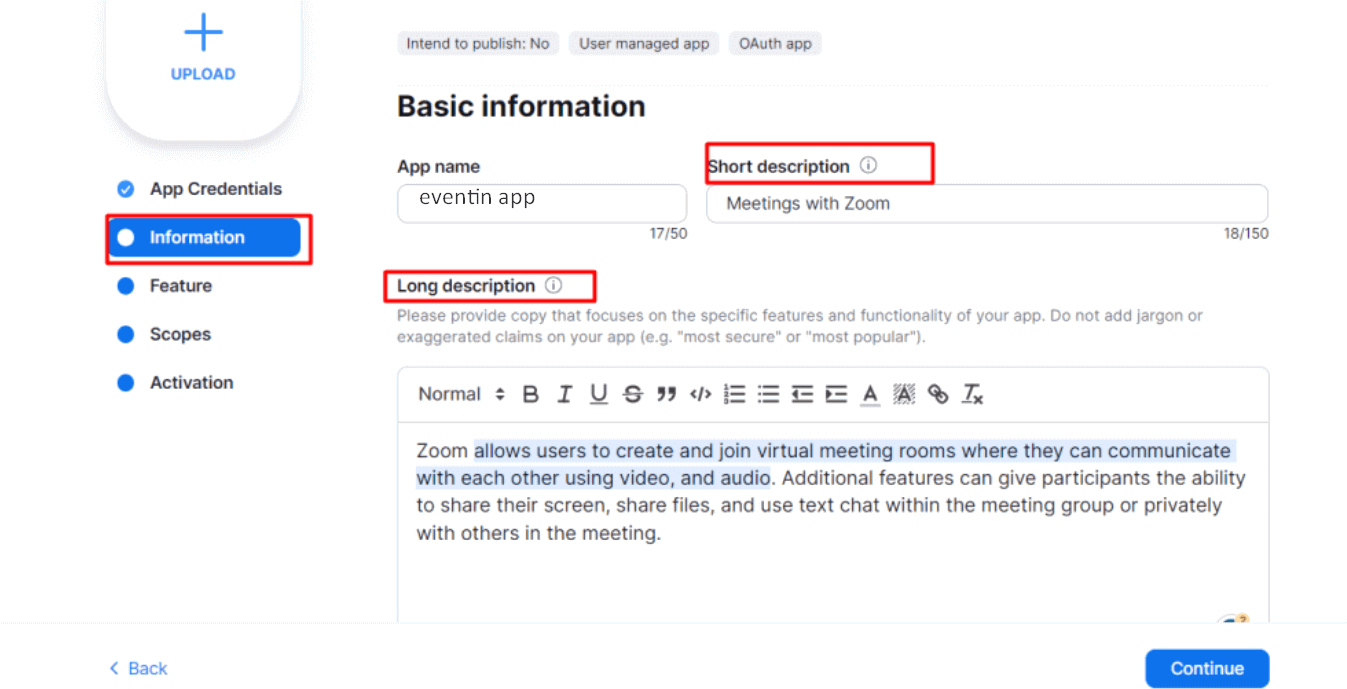
Task: Show the Long description info tooltip
Action: coord(553,286)
